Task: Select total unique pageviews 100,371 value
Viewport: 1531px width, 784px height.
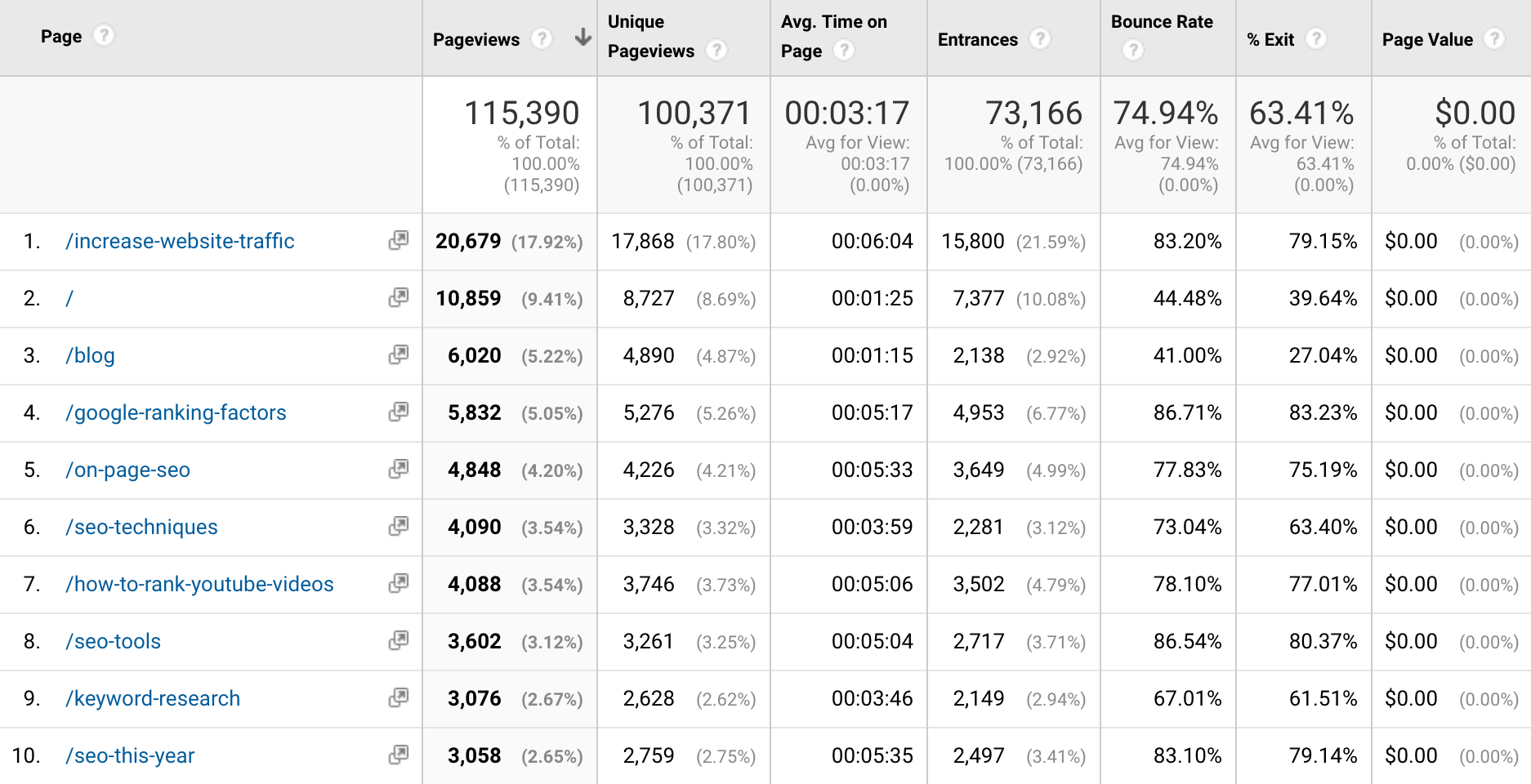Action: point(694,113)
